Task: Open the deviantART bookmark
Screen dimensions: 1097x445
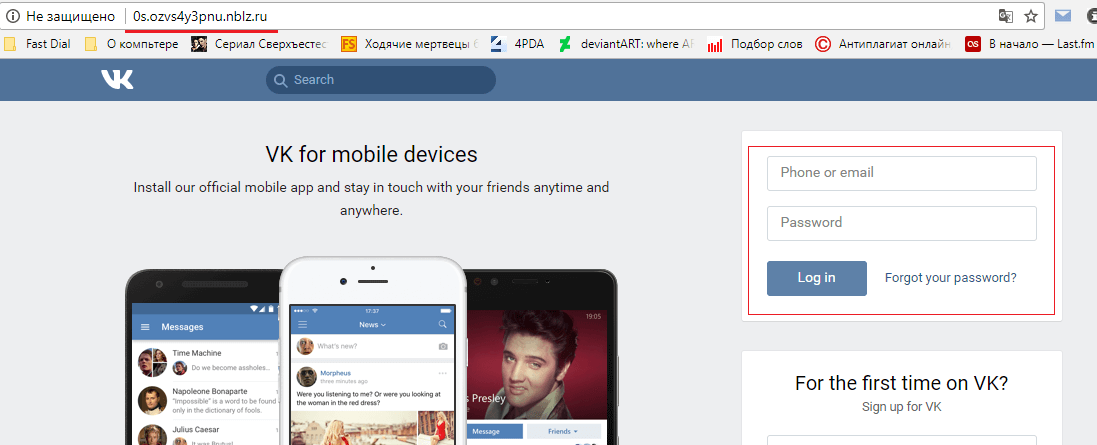Action: pos(626,44)
